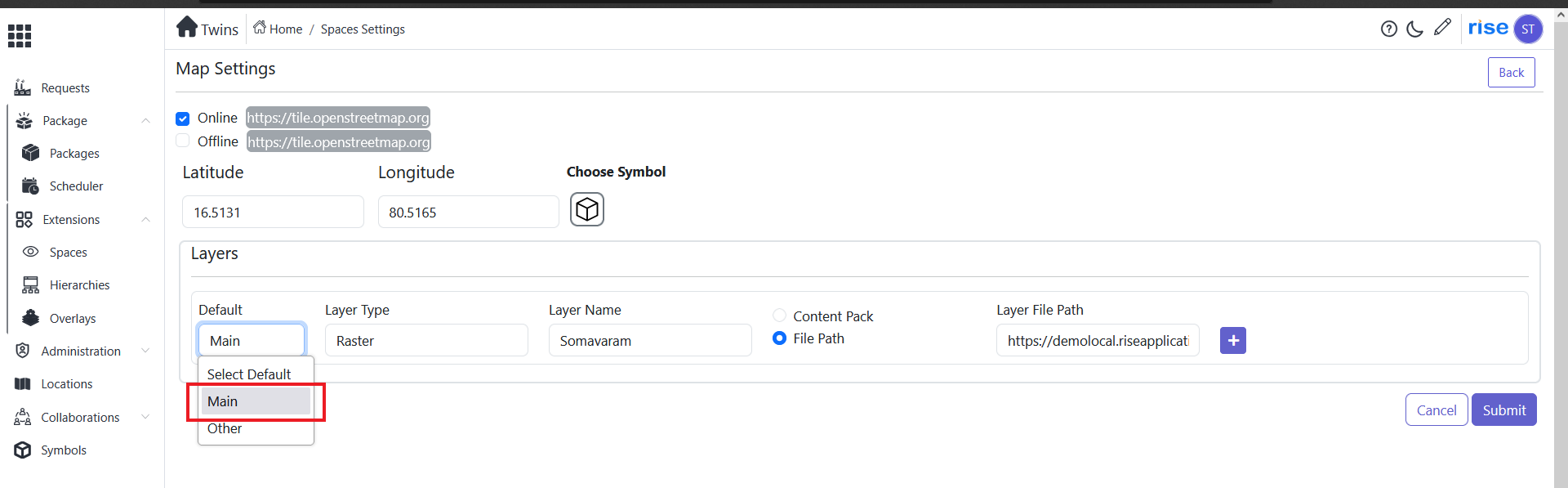Edit the Layer Name Somavaram field
The width and height of the screenshot is (1568, 488).
[x=650, y=340]
